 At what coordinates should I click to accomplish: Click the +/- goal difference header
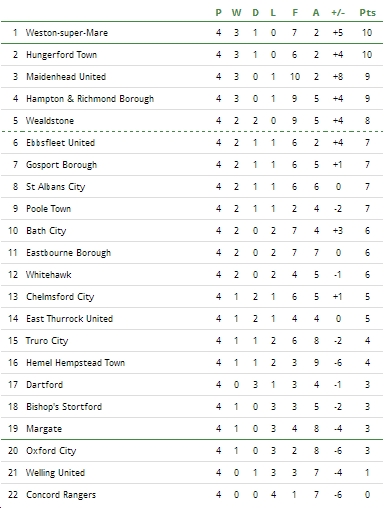click(x=338, y=13)
